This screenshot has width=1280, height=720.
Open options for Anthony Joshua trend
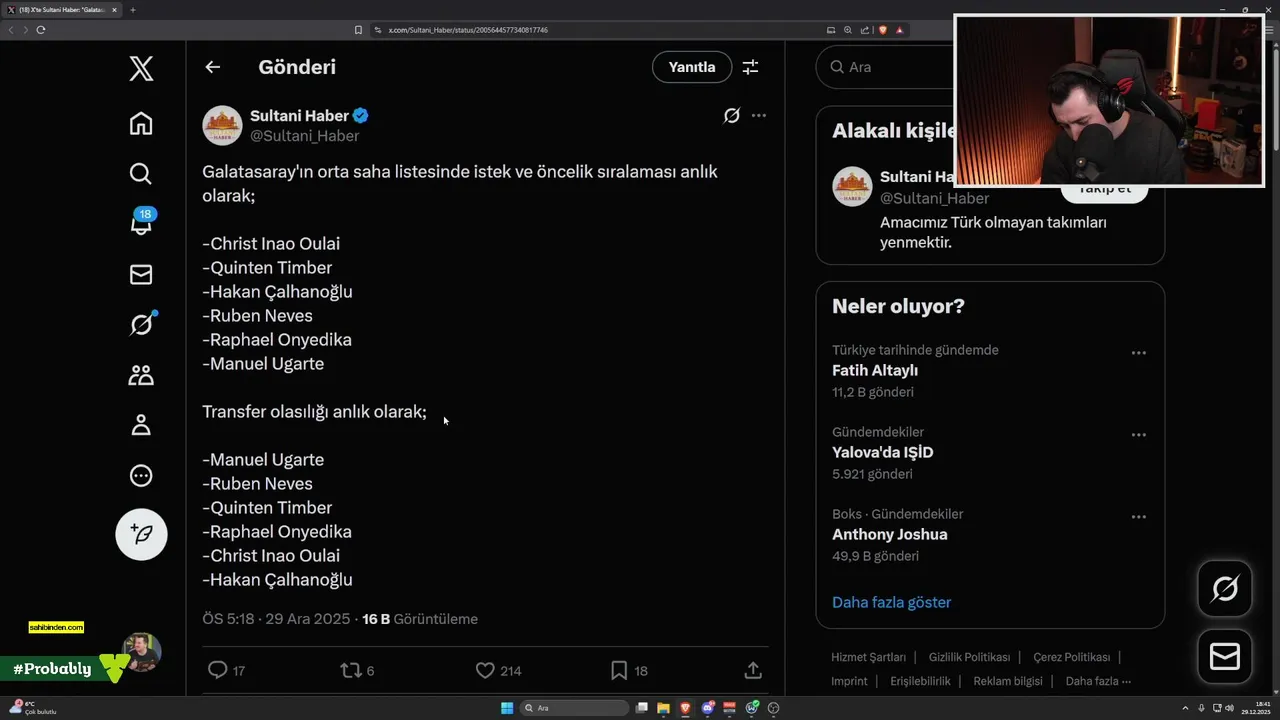click(x=1138, y=517)
